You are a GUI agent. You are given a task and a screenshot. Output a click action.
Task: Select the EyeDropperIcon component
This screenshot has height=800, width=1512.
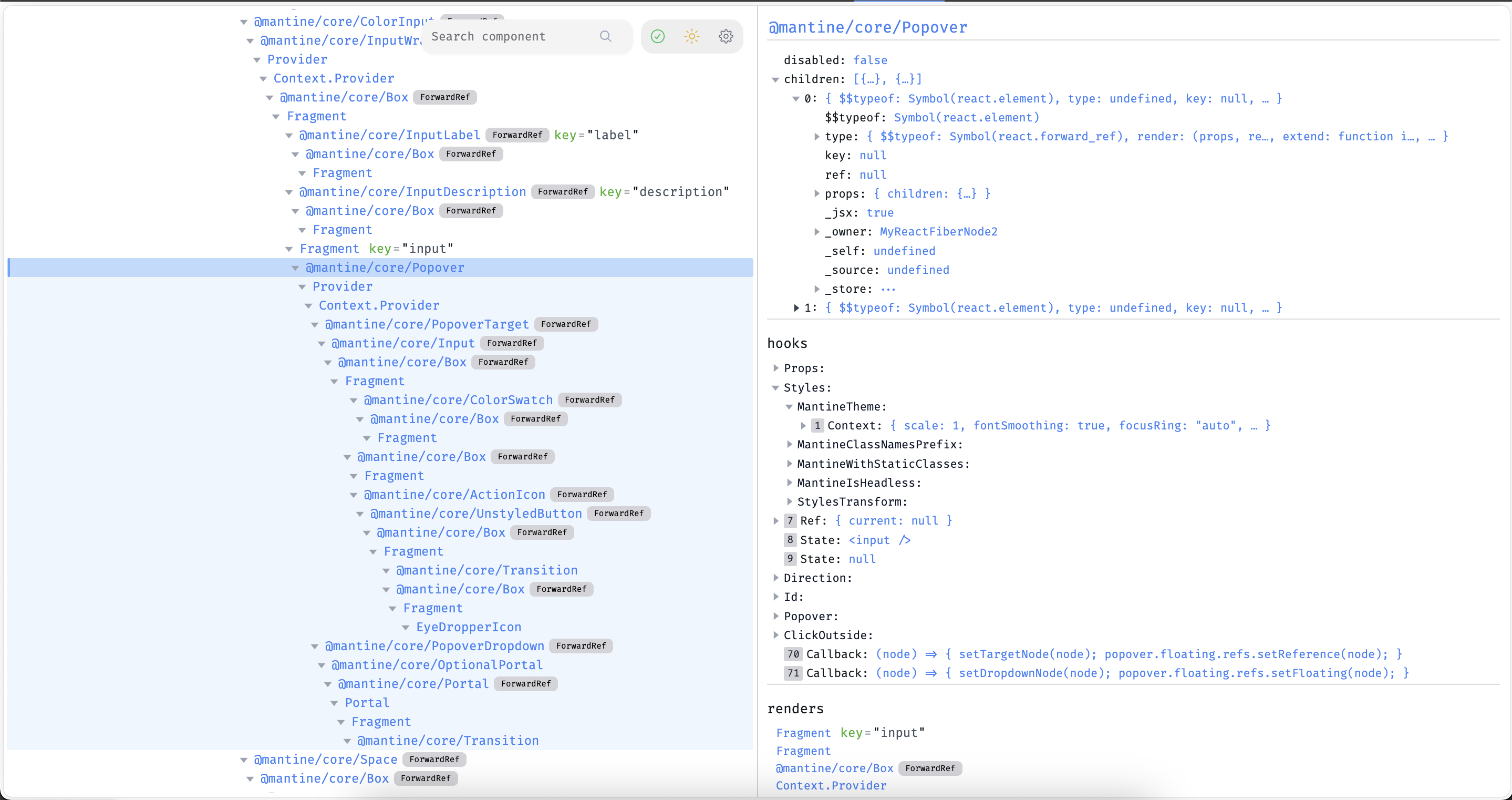[x=469, y=627]
